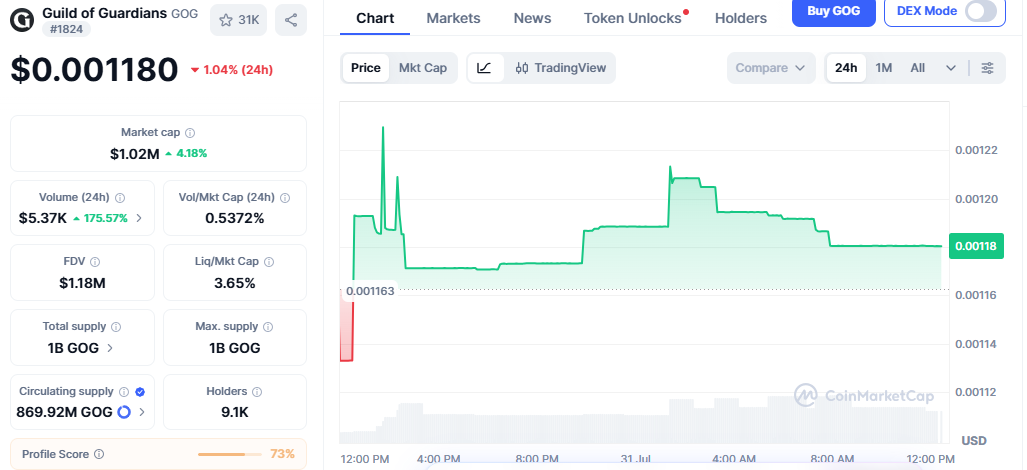Click the $1.18M FDV value
Screen dimensions: 1027x470
[x=82, y=283]
